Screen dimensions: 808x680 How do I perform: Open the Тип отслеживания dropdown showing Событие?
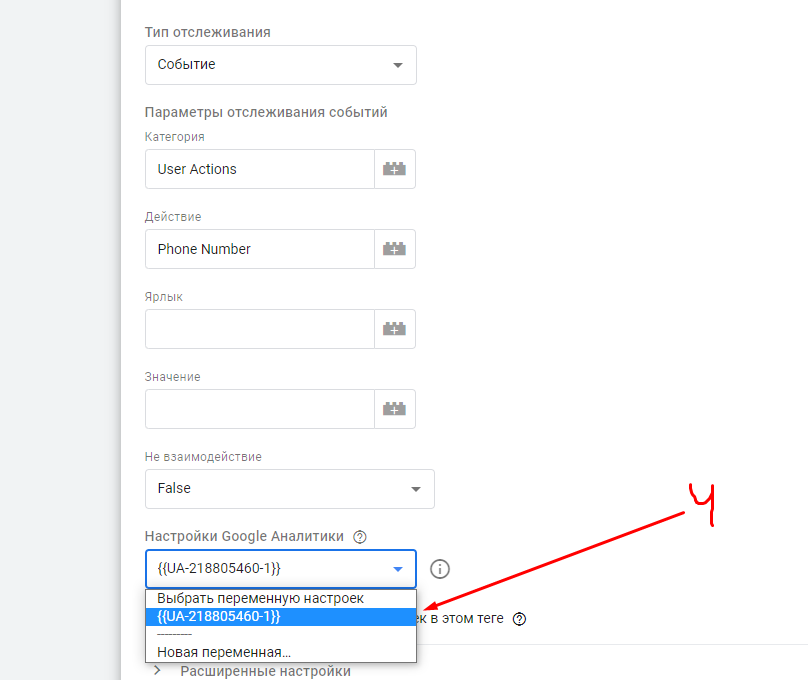280,65
